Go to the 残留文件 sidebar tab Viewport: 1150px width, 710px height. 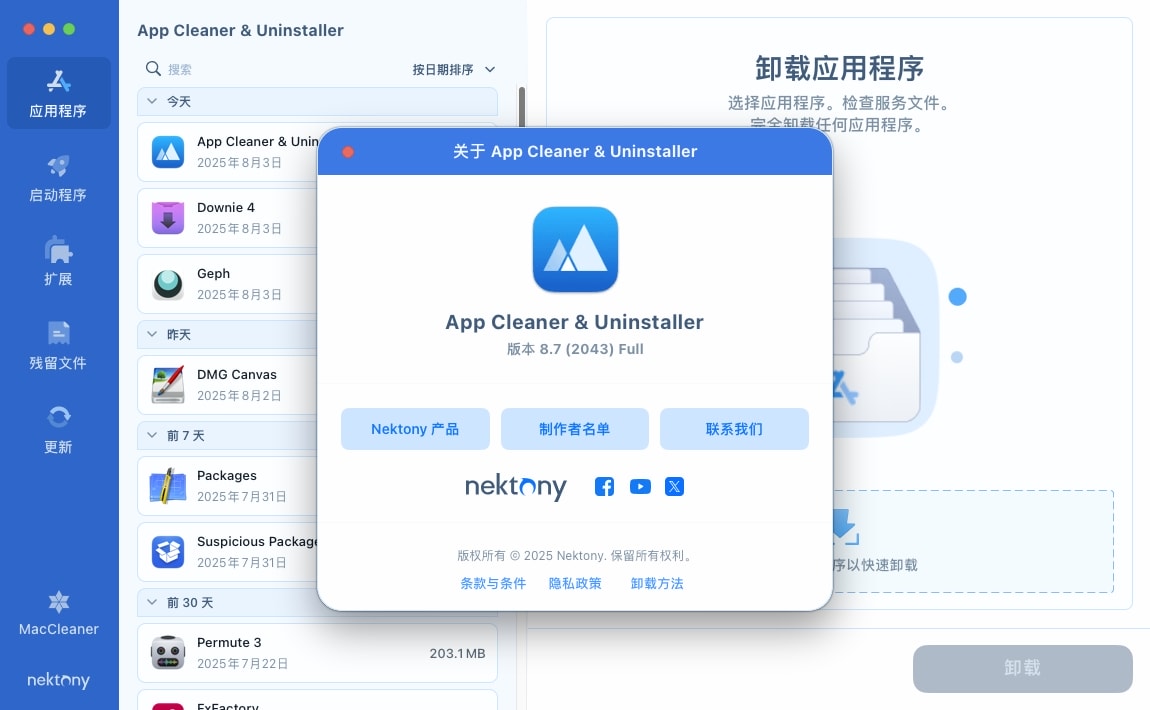coord(58,347)
